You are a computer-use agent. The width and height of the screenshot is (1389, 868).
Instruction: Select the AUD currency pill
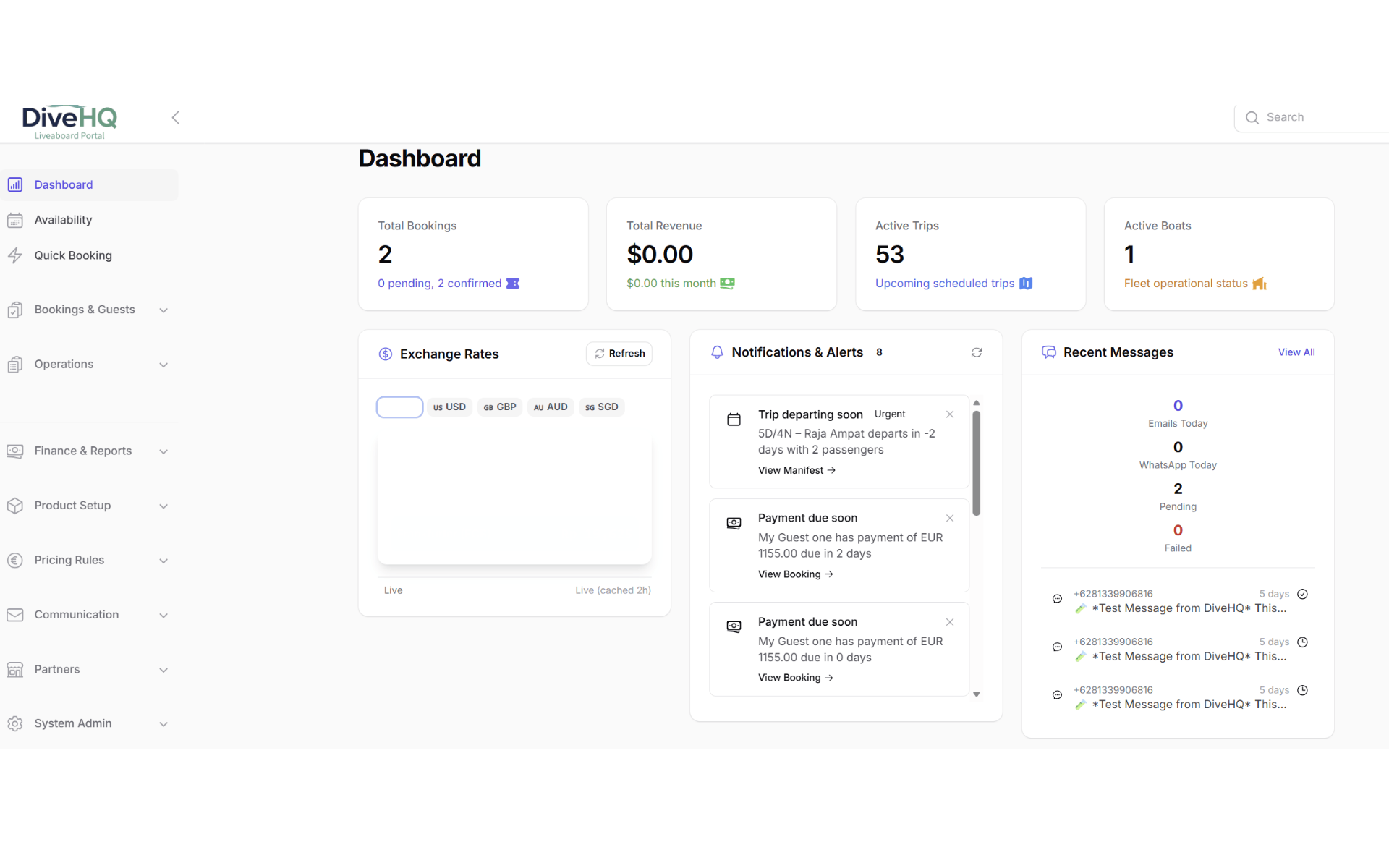pyautogui.click(x=551, y=407)
